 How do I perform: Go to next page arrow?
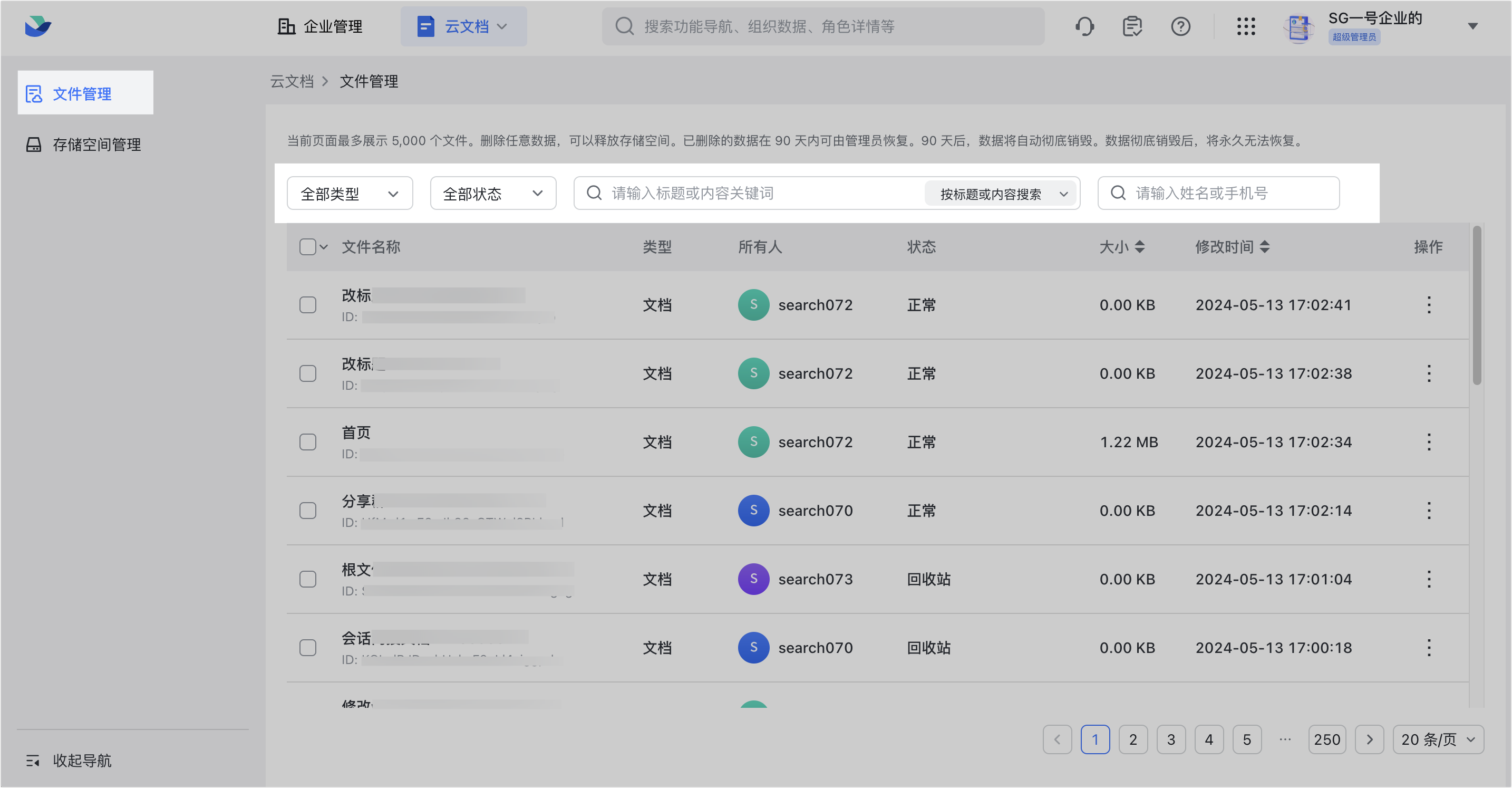[1369, 739]
